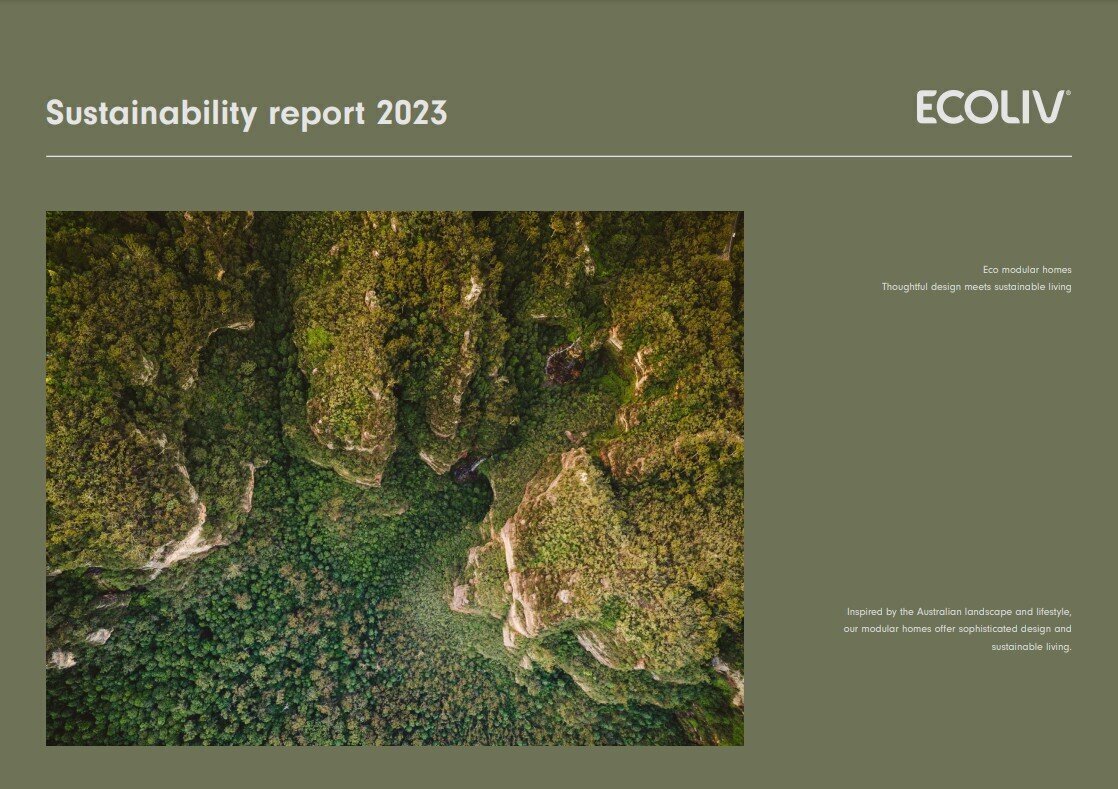
Task: Click the word 'Sustainability' in the title
Action: 151,113
